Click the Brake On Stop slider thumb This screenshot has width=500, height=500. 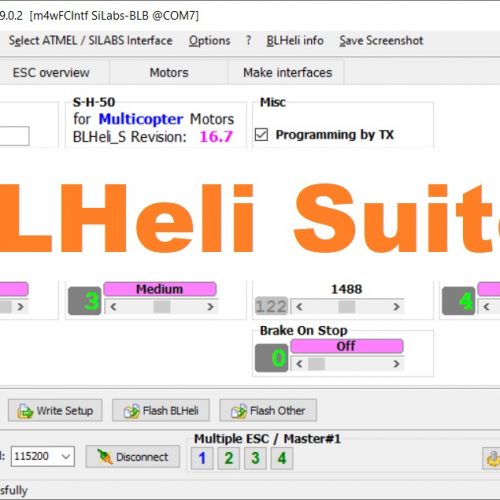pos(316,364)
